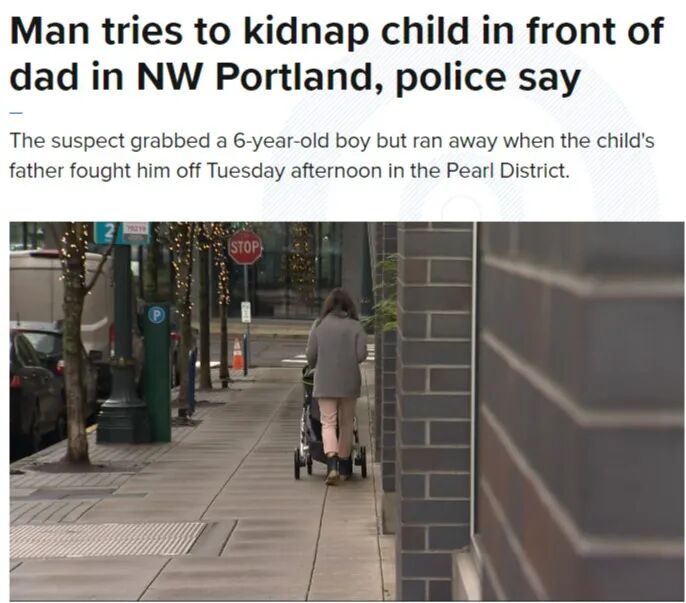Click the small white sign below the STOP sign
686x603 pixels.
click(246, 312)
